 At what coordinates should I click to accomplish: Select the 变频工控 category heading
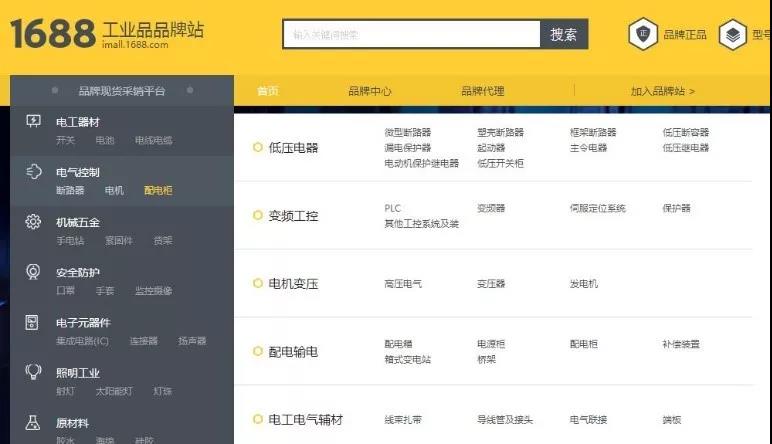point(293,215)
